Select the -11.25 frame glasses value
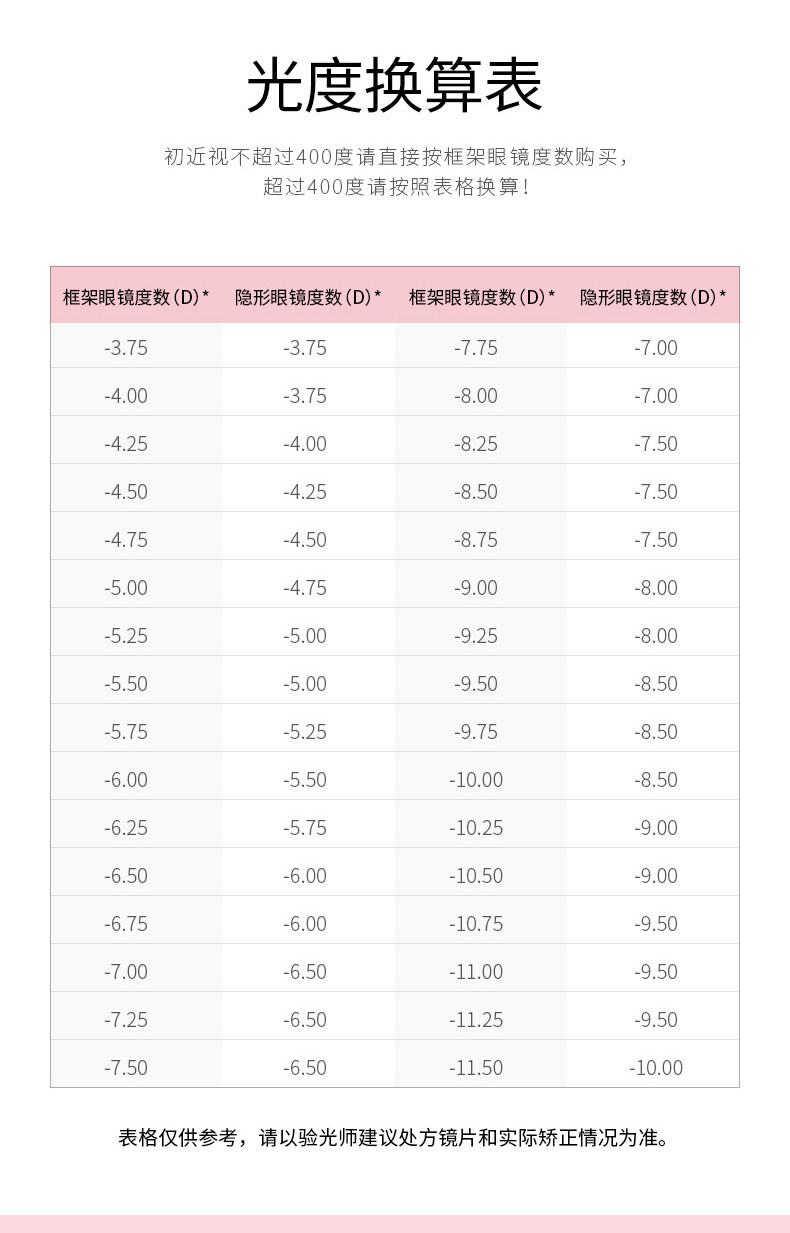Screen dimensions: 790x1233 click(x=476, y=1020)
